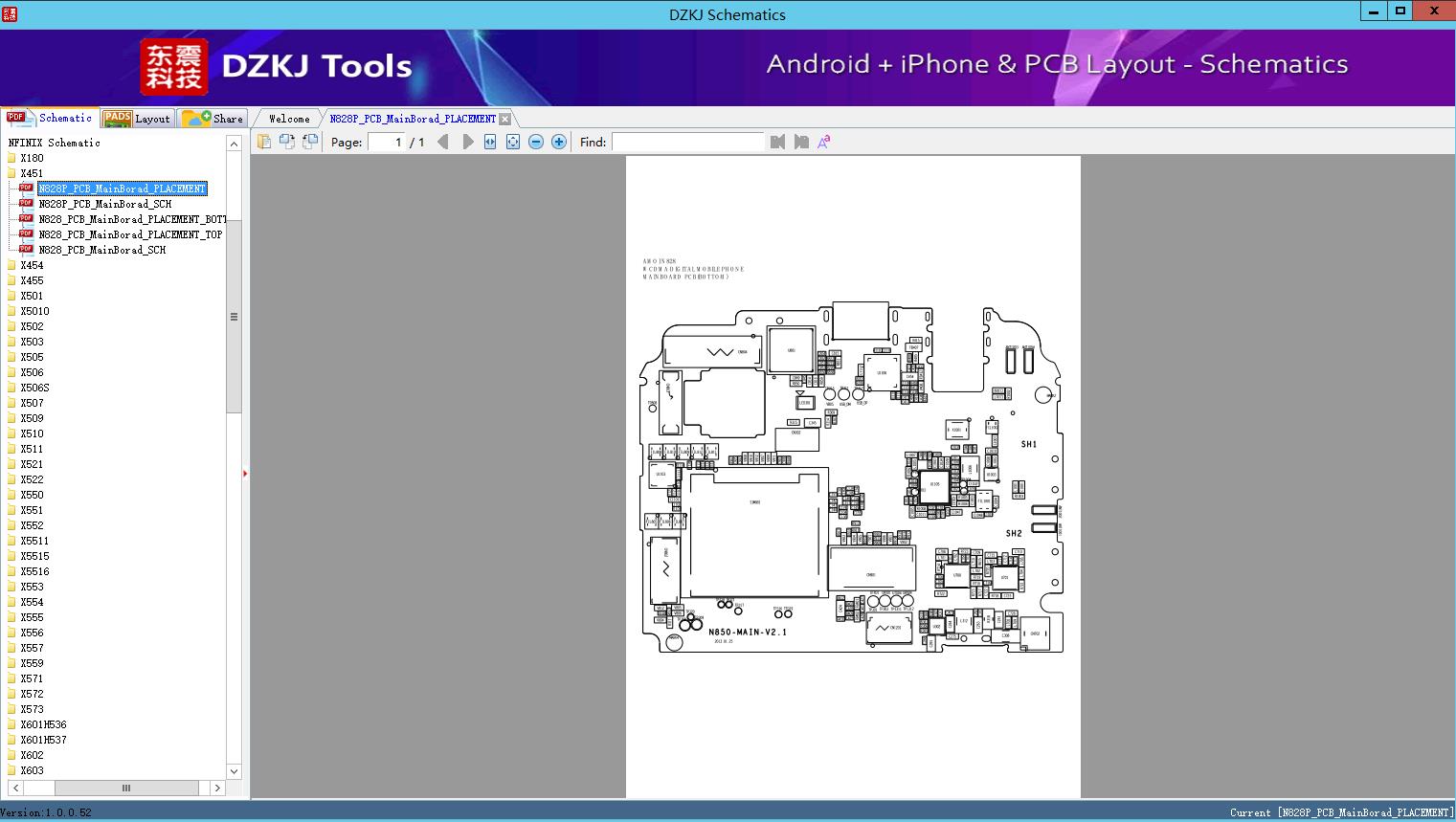Toggle match case search icon

point(824,142)
